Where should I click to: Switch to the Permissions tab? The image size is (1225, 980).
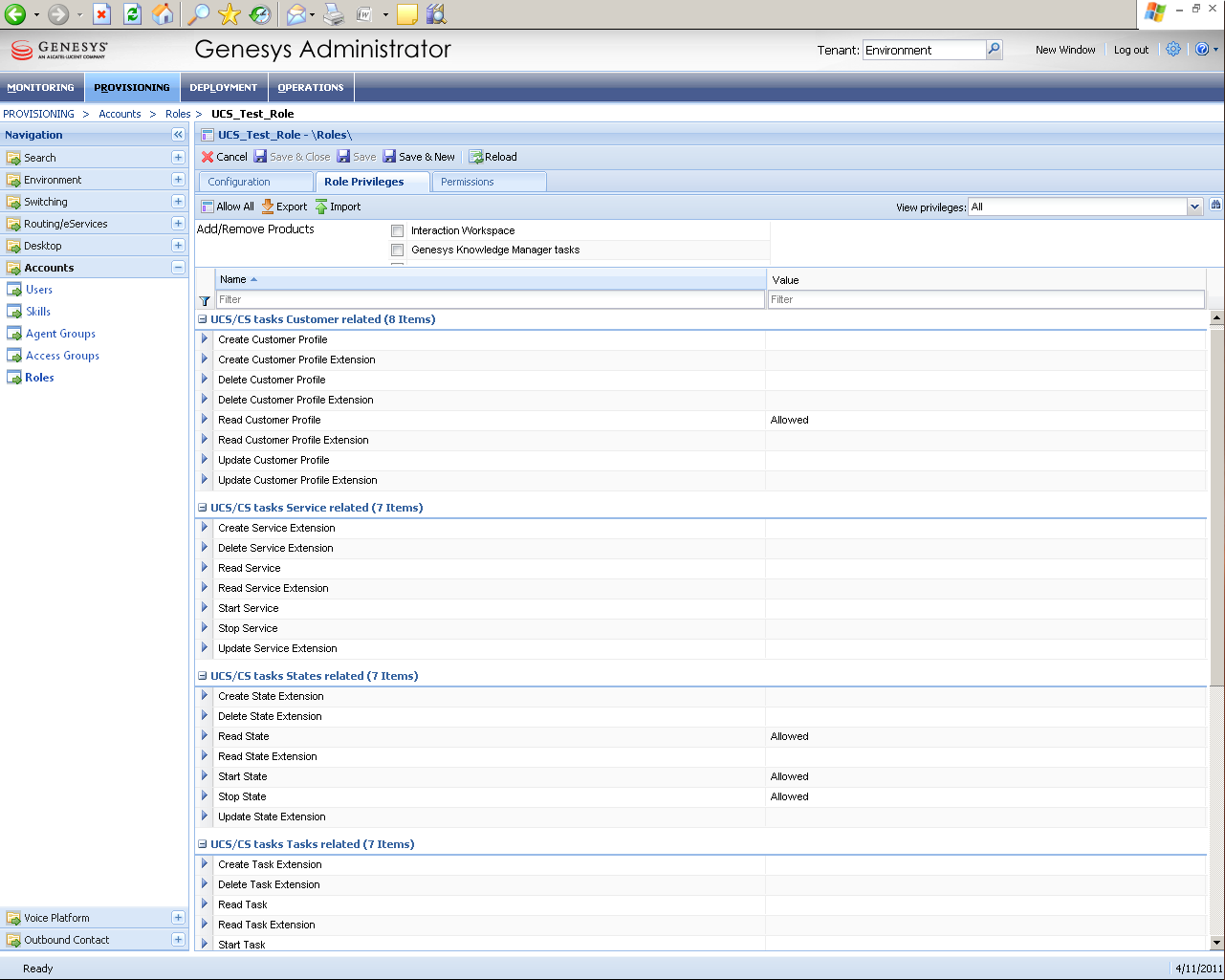[468, 182]
